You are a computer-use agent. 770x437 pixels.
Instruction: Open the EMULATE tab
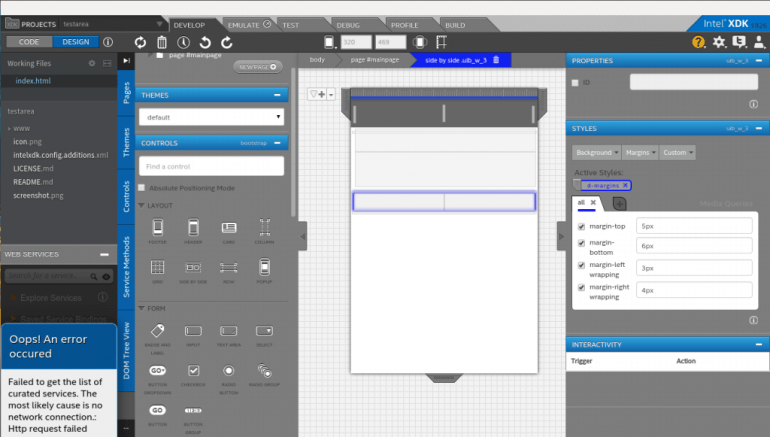249,25
